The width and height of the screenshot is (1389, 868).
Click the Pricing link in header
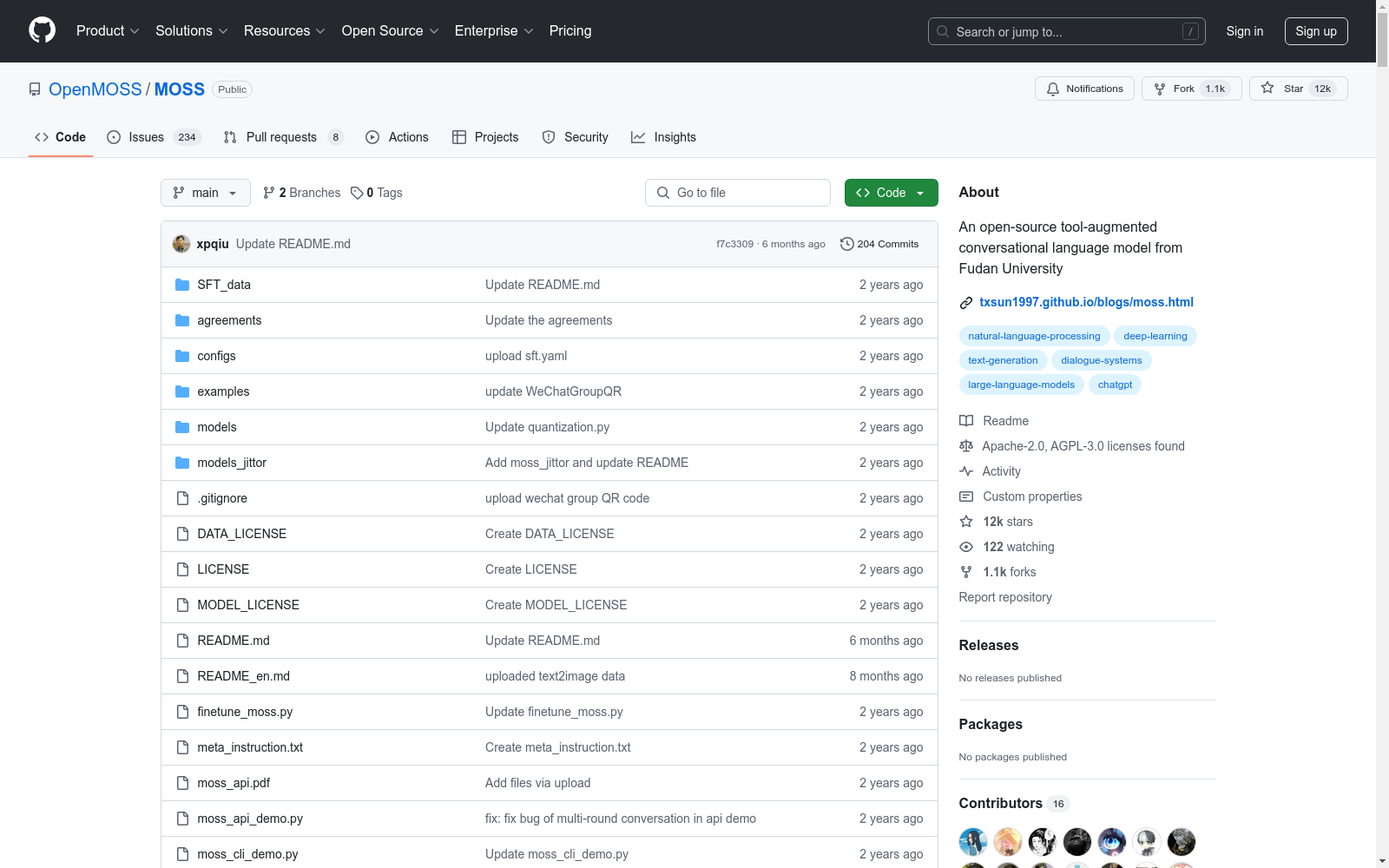pyautogui.click(x=570, y=31)
